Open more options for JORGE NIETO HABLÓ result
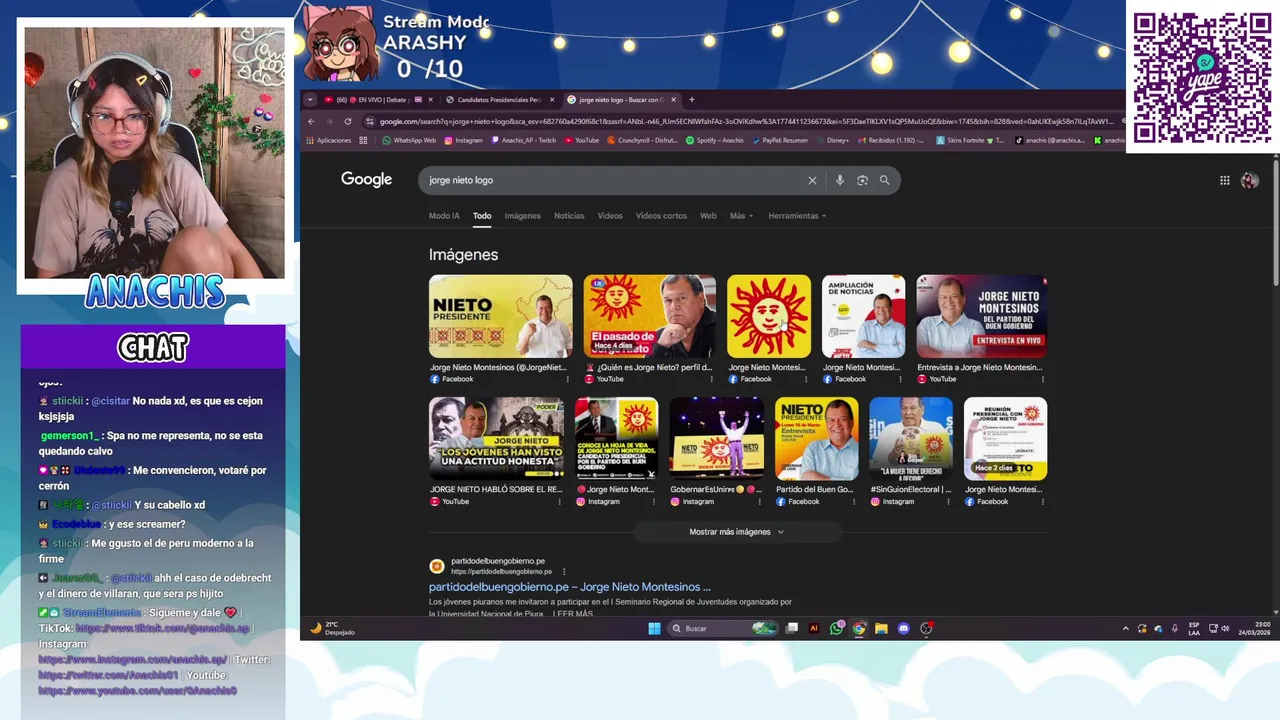Viewport: 1280px width, 720px height. (559, 501)
